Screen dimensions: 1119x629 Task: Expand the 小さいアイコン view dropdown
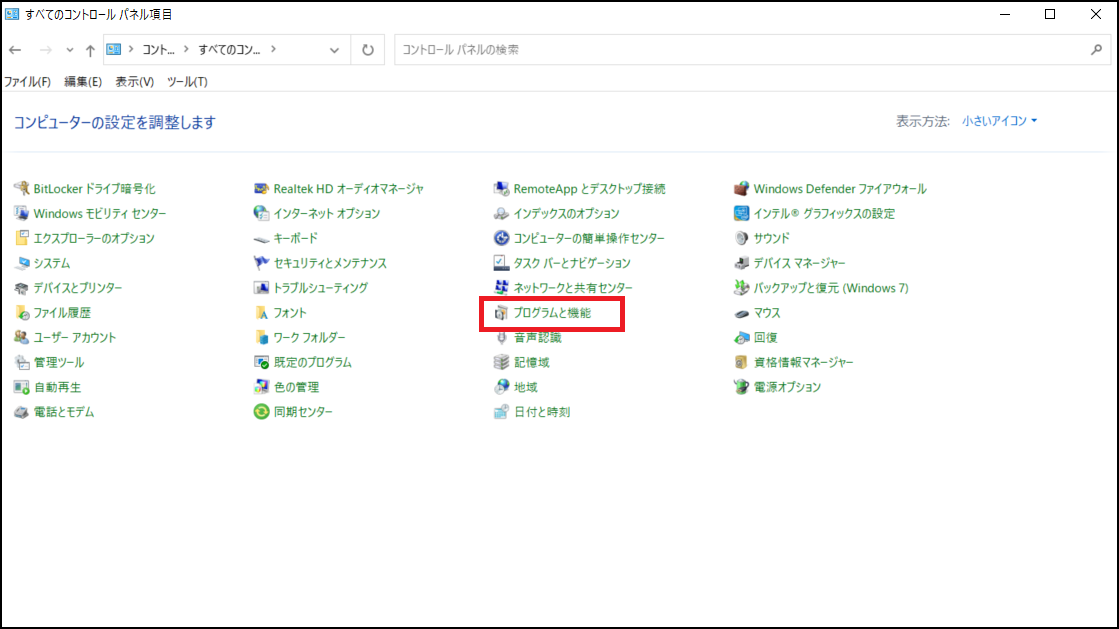[x=999, y=121]
